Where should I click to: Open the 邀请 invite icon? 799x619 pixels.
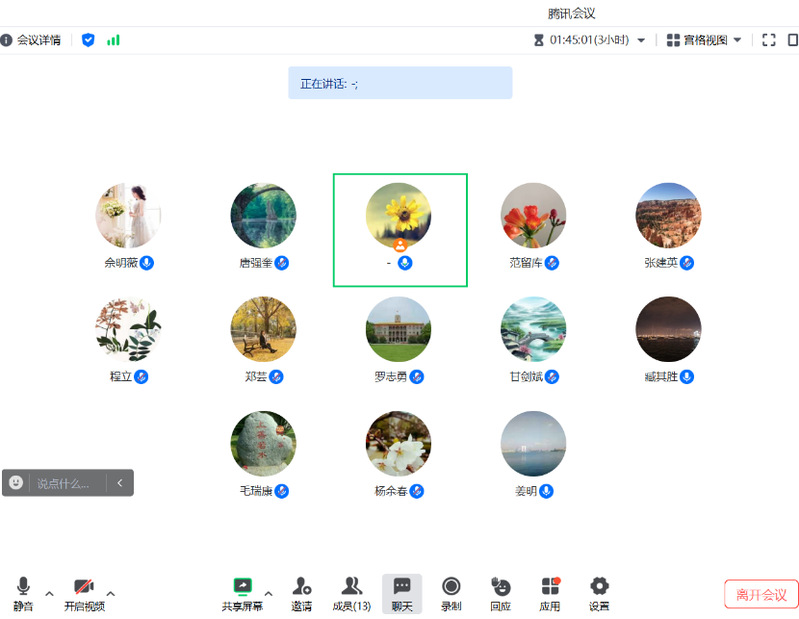coord(301,588)
